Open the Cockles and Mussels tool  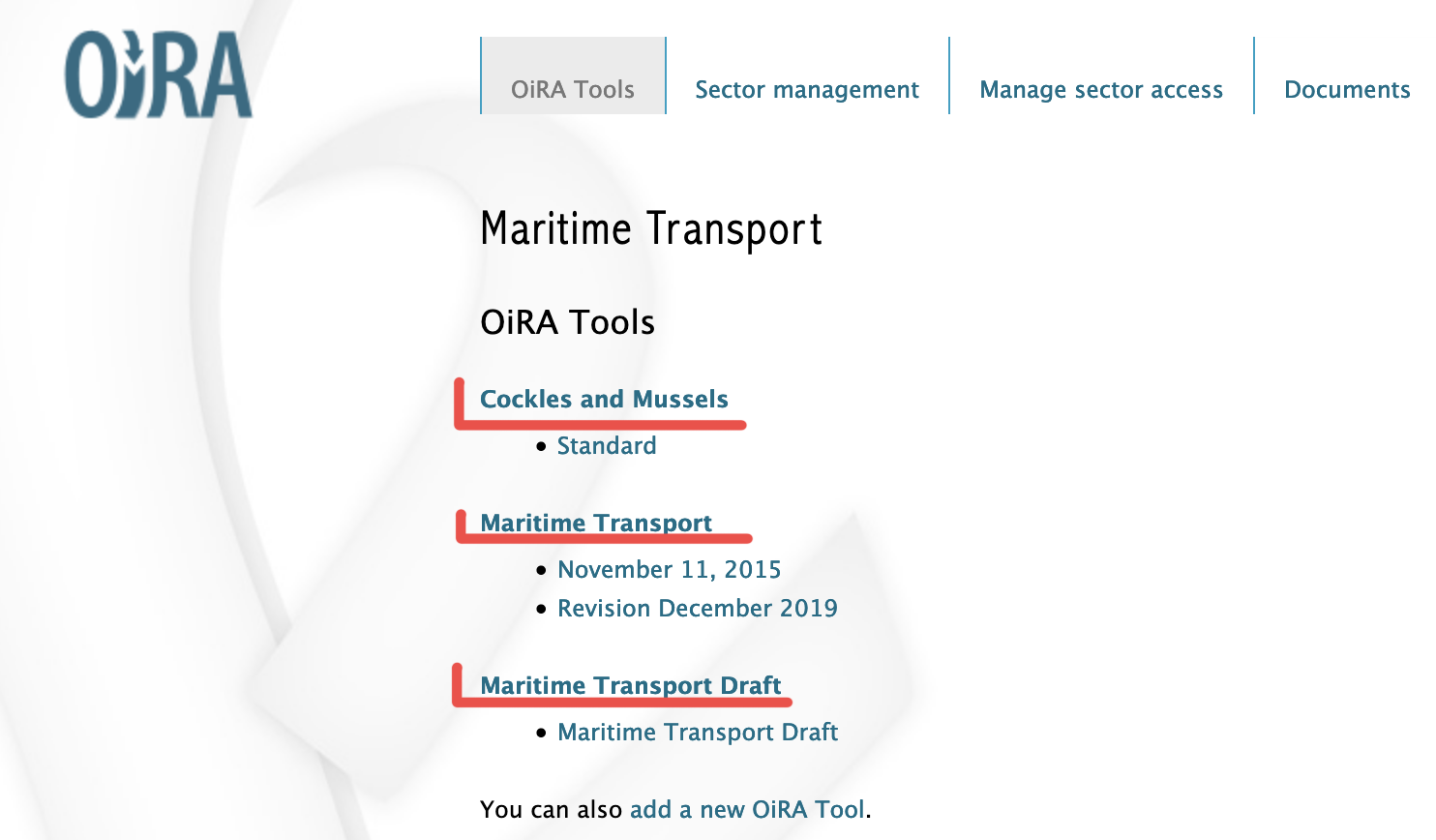click(604, 399)
